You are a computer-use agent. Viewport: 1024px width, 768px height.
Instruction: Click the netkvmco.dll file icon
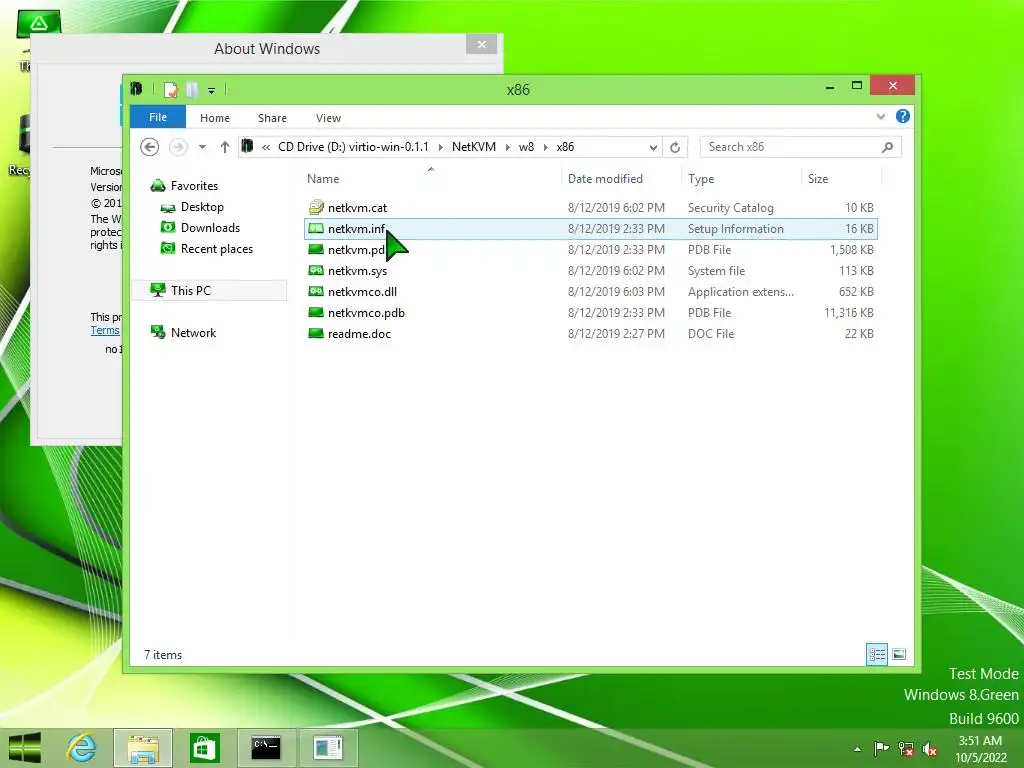[x=316, y=291]
